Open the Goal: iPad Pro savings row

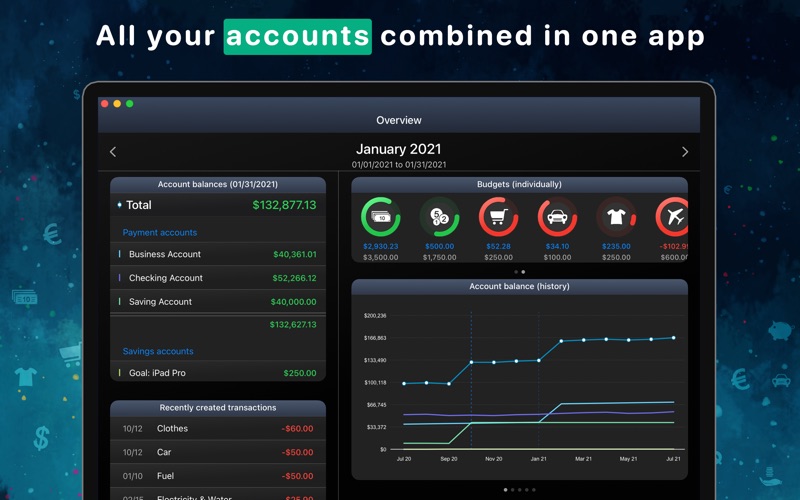click(218, 373)
